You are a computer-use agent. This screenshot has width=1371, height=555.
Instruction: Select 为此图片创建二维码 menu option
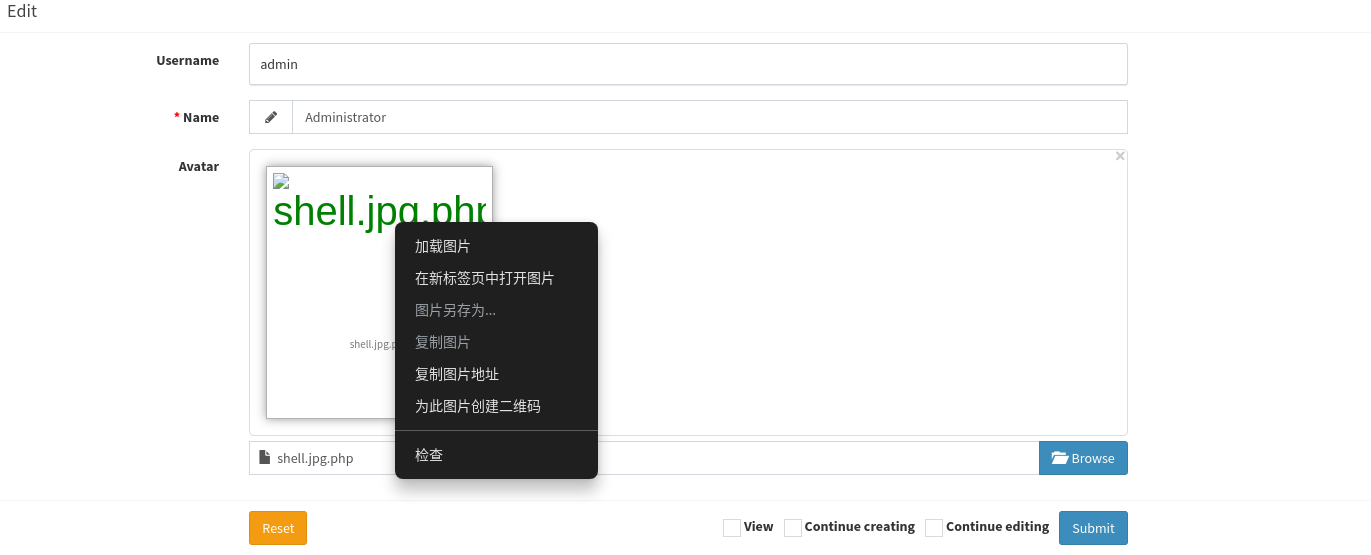496,406
